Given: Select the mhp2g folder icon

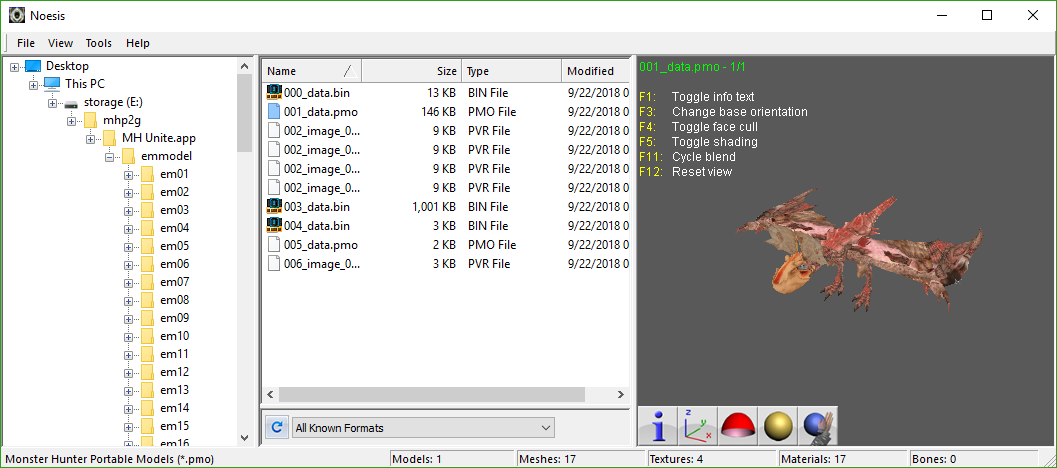Looking at the screenshot, I should pyautogui.click(x=90, y=120).
